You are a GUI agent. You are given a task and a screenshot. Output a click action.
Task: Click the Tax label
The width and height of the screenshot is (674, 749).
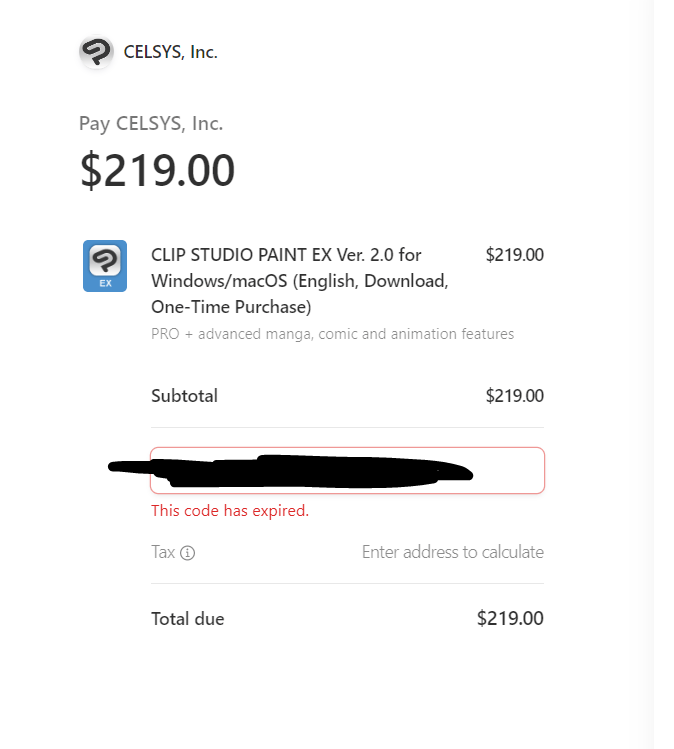pyautogui.click(x=163, y=552)
